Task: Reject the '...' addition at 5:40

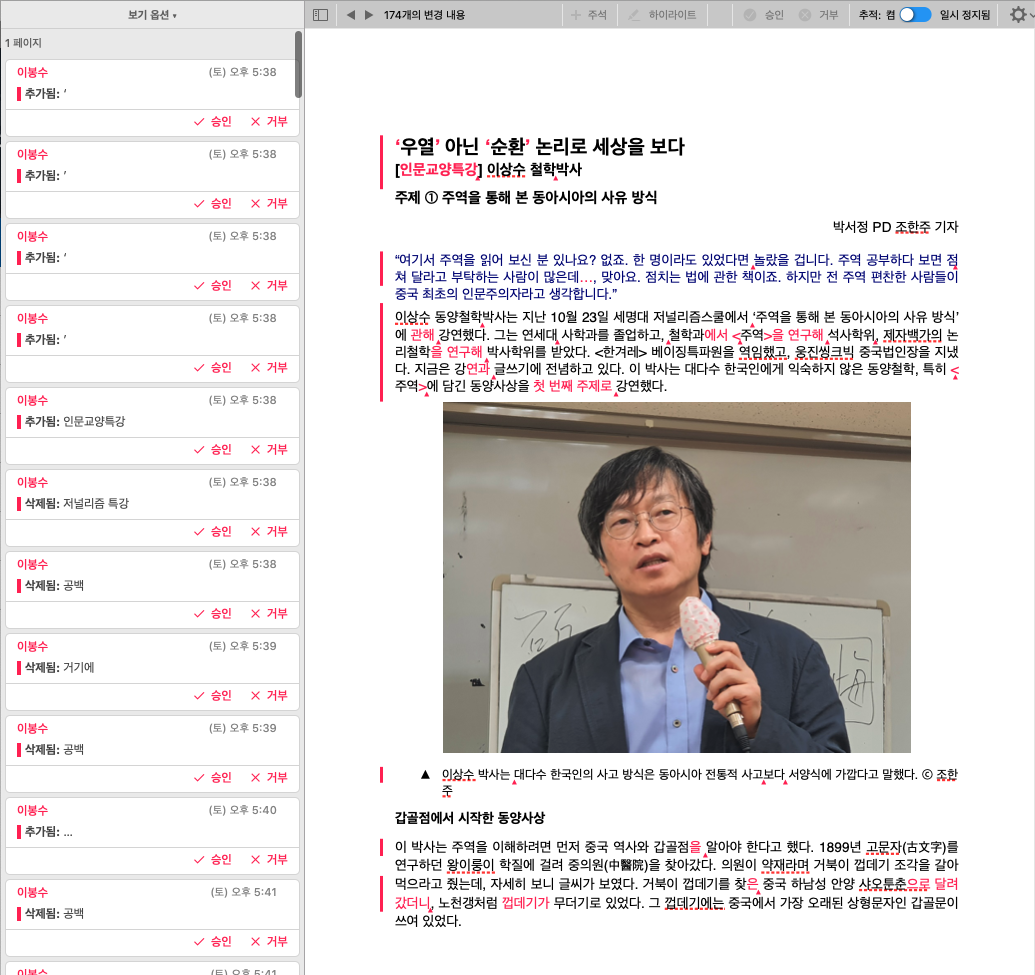Action: tap(269, 859)
